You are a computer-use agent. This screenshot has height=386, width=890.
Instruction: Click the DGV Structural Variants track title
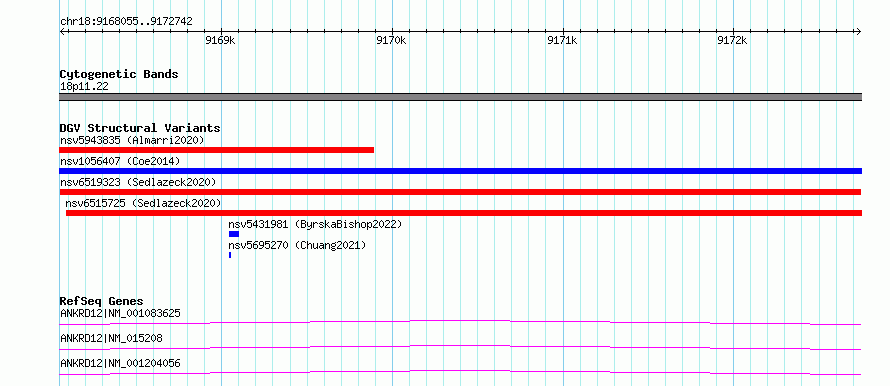140,128
